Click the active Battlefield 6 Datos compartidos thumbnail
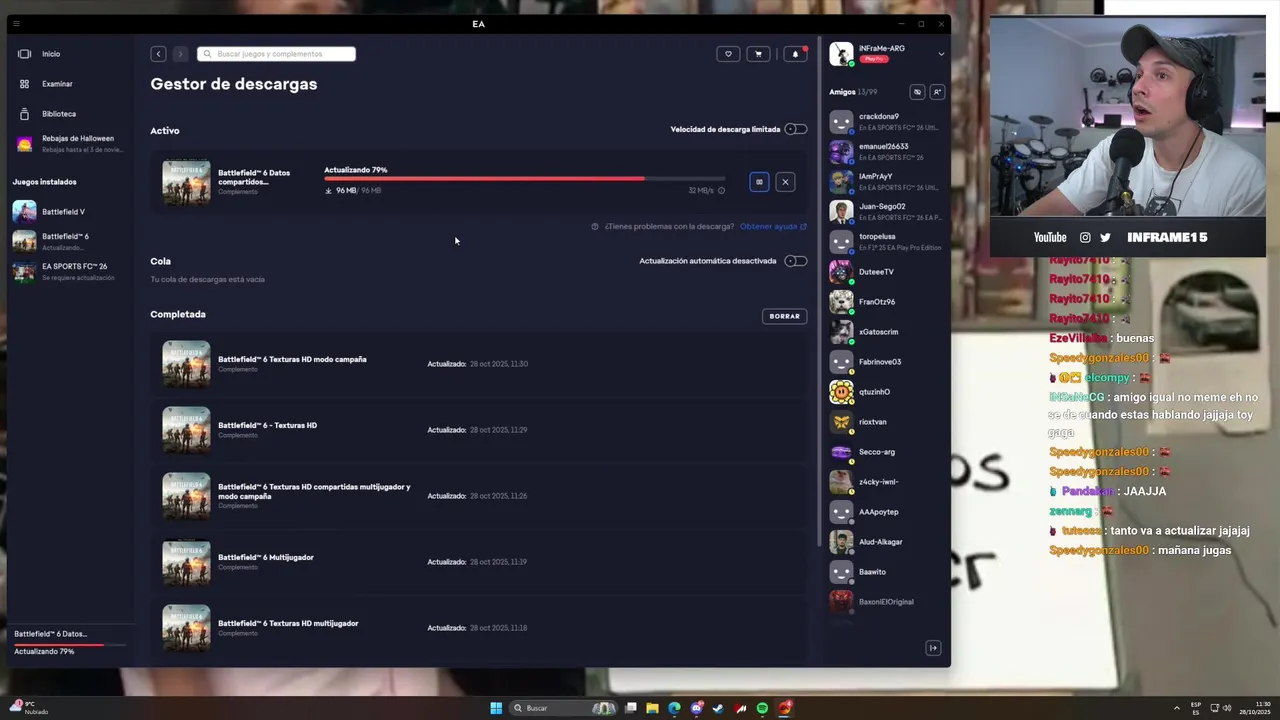This screenshot has width=1280, height=720. pyautogui.click(x=187, y=182)
